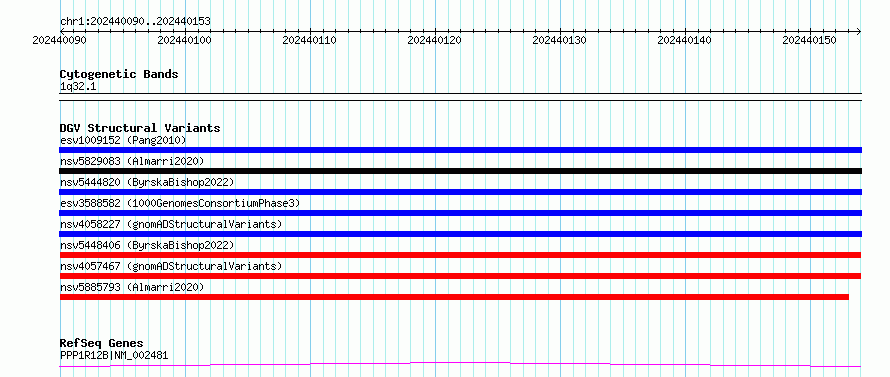Open variant nsv5885793 (Almarri2020) label
This screenshot has width=890, height=377.
point(132,287)
